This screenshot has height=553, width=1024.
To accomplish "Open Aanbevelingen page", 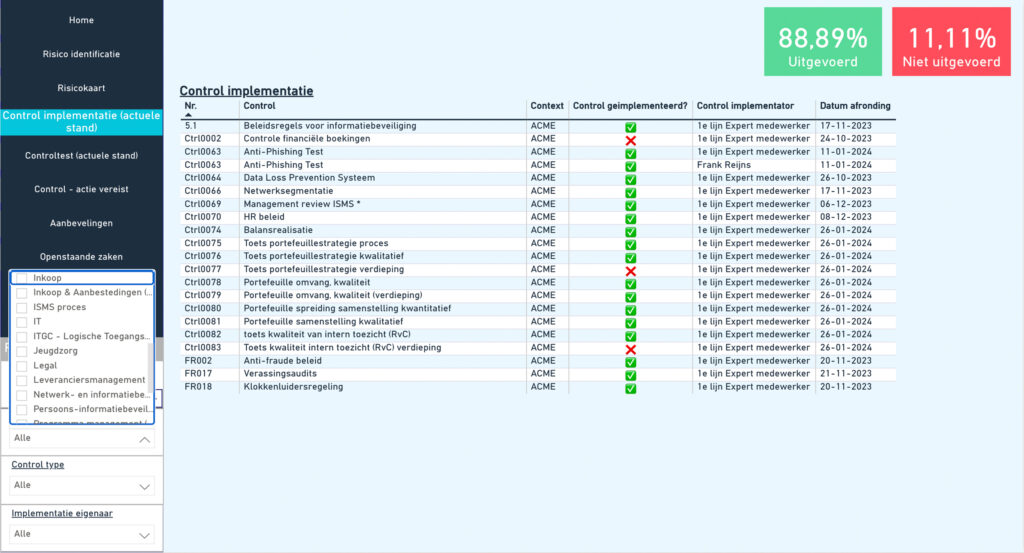I will tap(82, 223).
